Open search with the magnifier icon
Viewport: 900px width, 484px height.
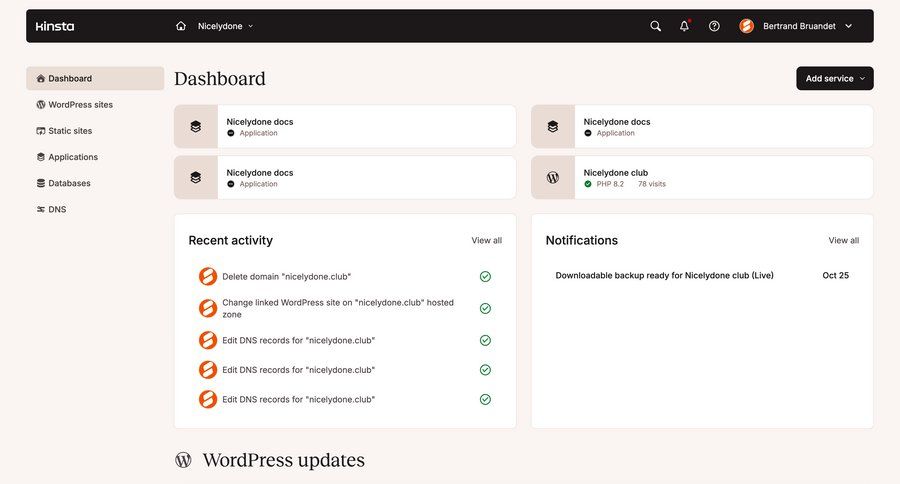[x=655, y=26]
